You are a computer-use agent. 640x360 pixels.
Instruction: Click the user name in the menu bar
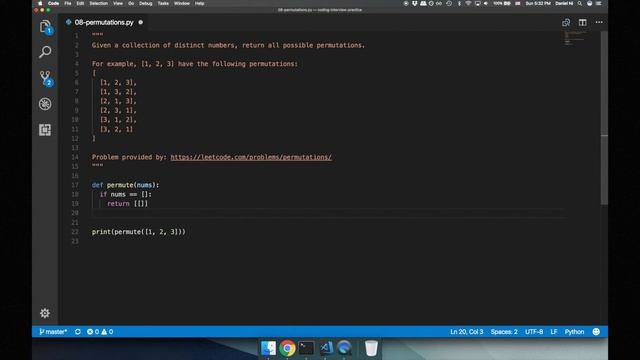[x=564, y=3]
